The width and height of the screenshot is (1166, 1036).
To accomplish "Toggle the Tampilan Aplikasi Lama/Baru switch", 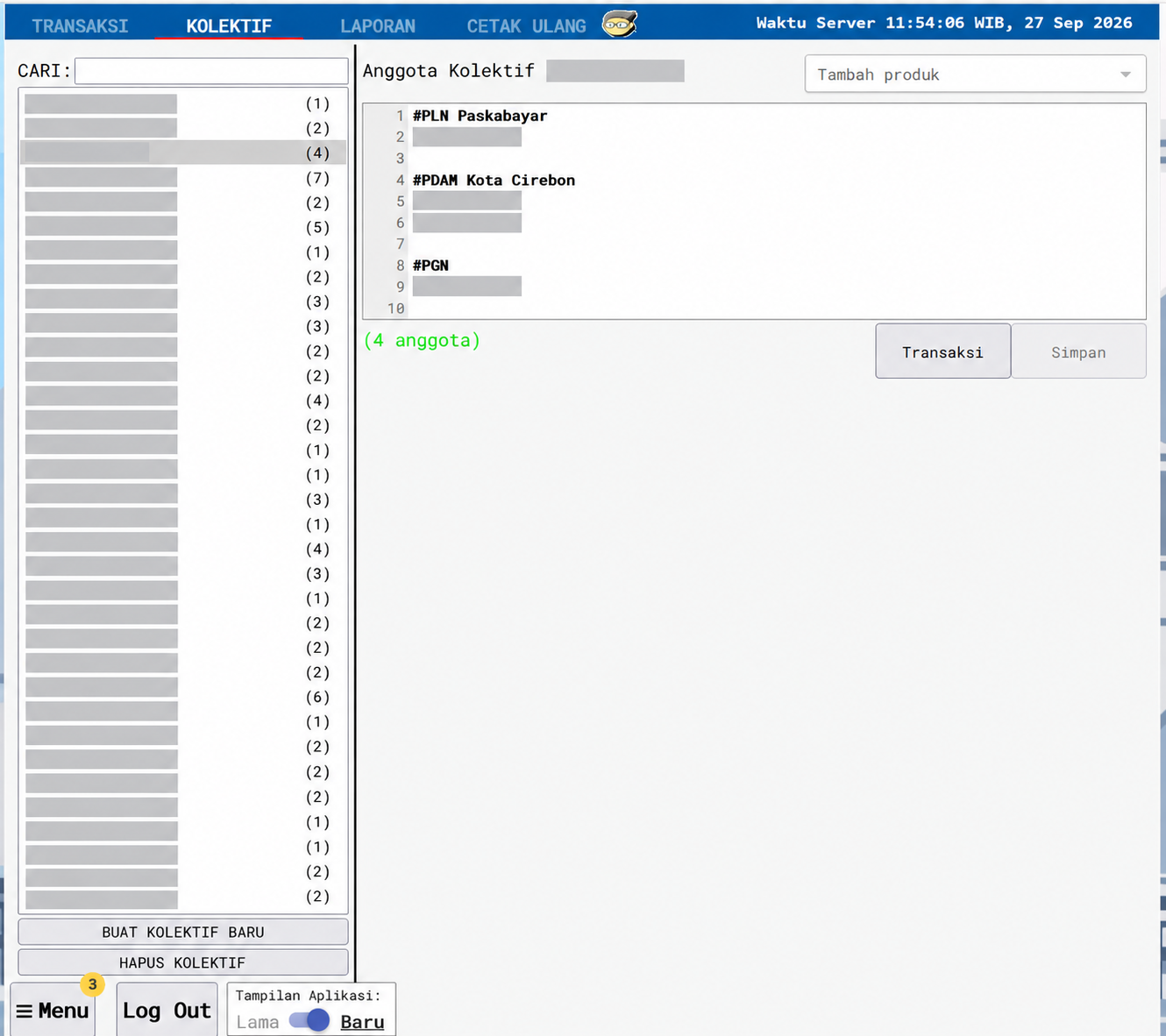I will (309, 1020).
